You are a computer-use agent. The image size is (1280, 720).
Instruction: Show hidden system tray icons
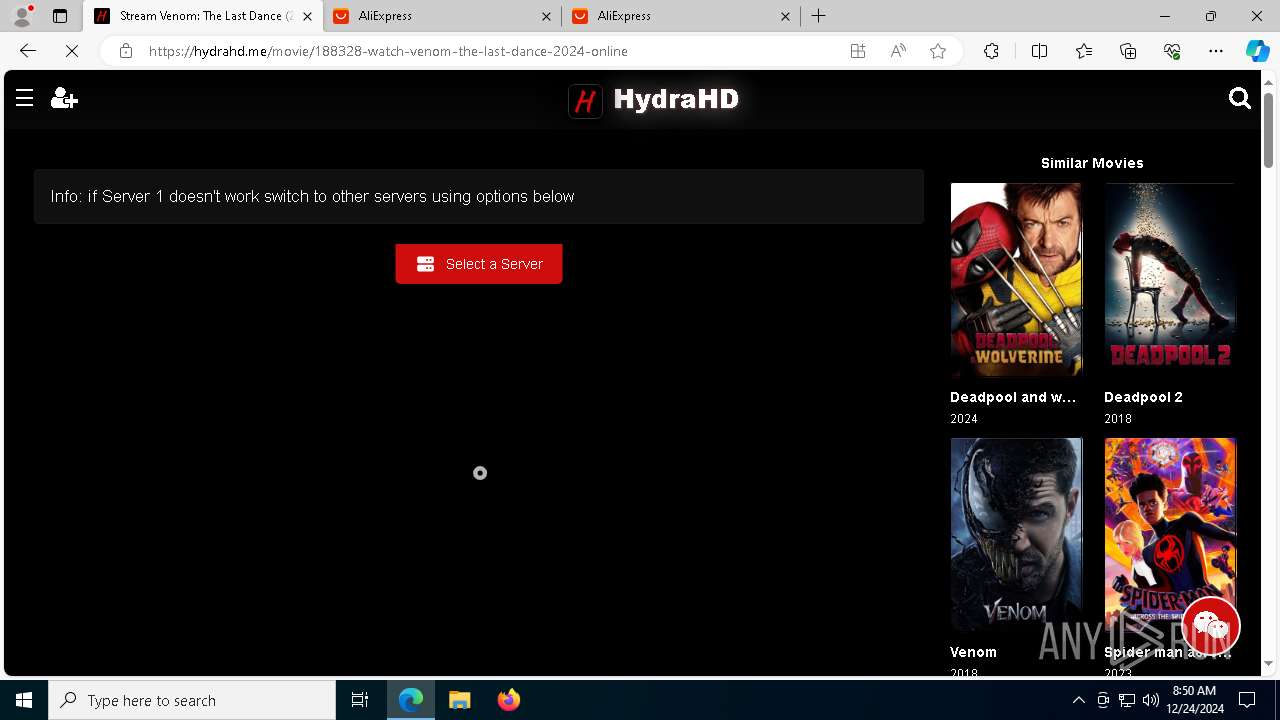click(x=1078, y=700)
